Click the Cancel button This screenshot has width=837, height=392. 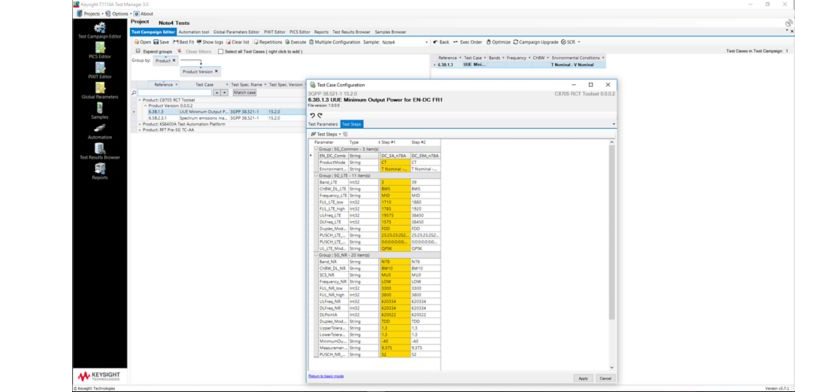click(x=605, y=378)
